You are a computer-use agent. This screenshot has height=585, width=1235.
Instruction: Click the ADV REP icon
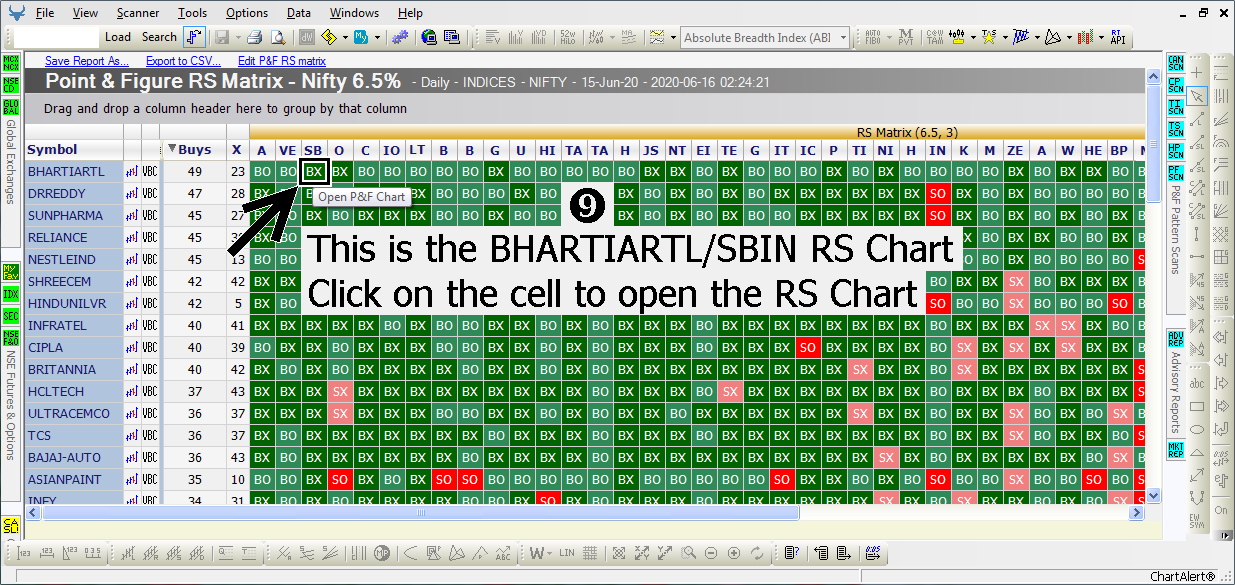[1175, 338]
